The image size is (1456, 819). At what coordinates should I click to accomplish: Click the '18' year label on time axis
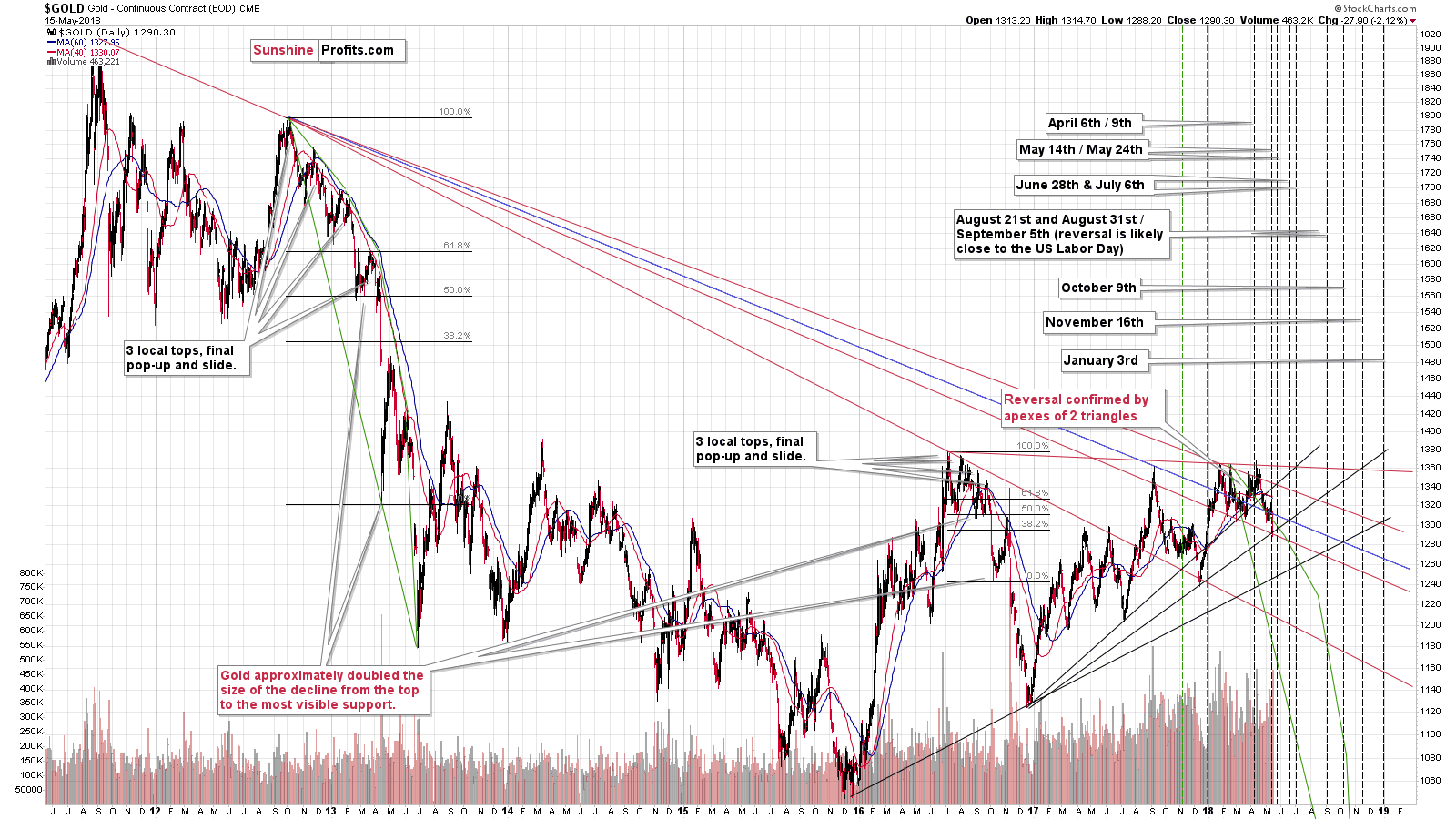tap(1208, 811)
